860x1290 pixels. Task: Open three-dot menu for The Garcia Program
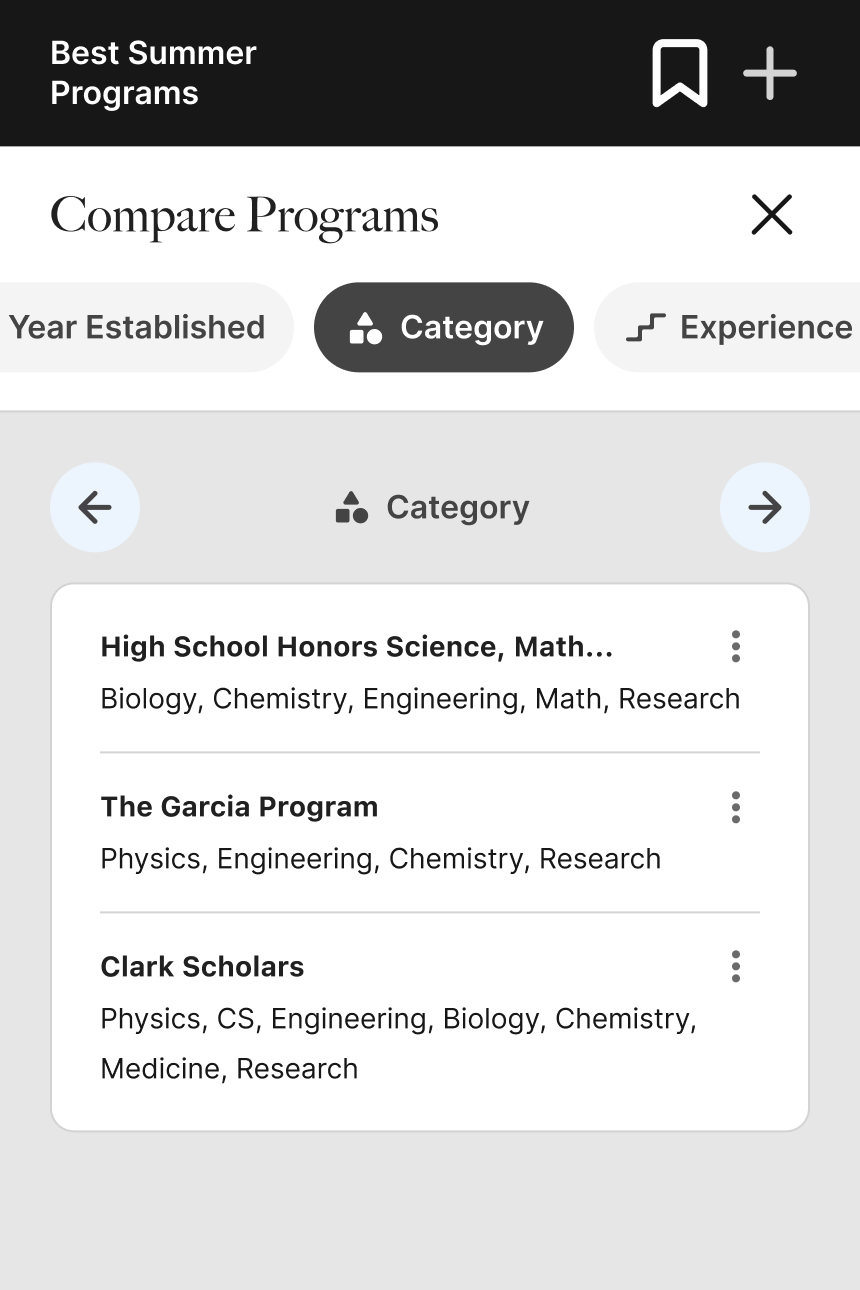736,807
